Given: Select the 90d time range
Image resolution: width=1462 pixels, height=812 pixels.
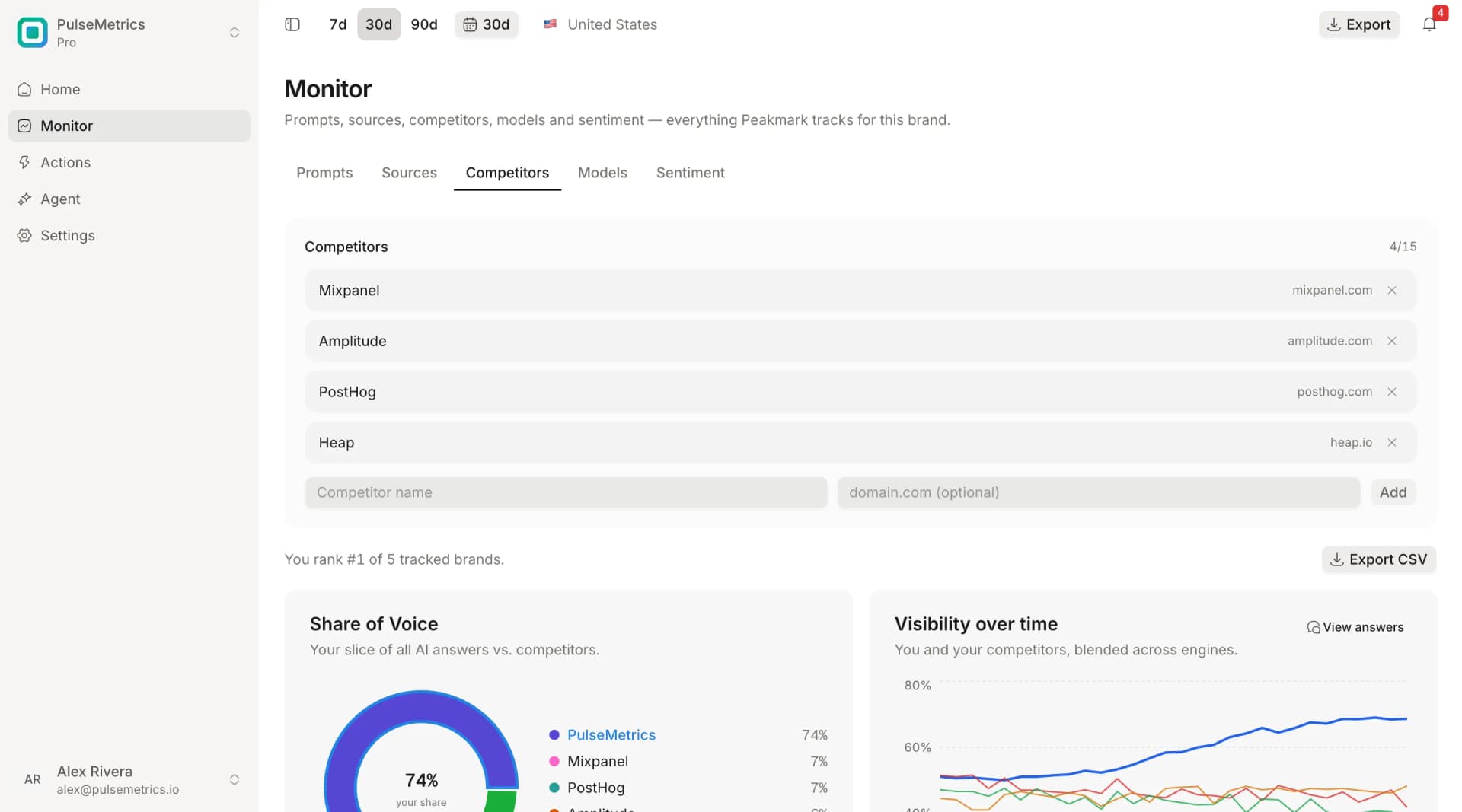Looking at the screenshot, I should point(424,24).
